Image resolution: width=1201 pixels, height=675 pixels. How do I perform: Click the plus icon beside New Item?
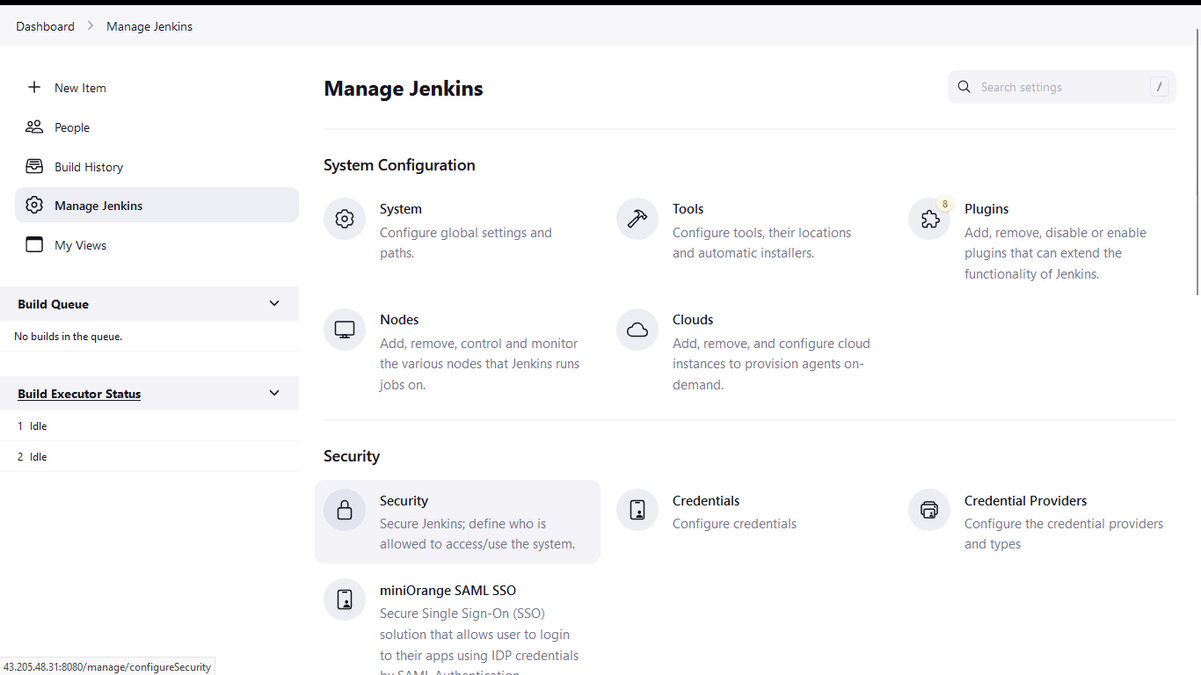[x=34, y=87]
